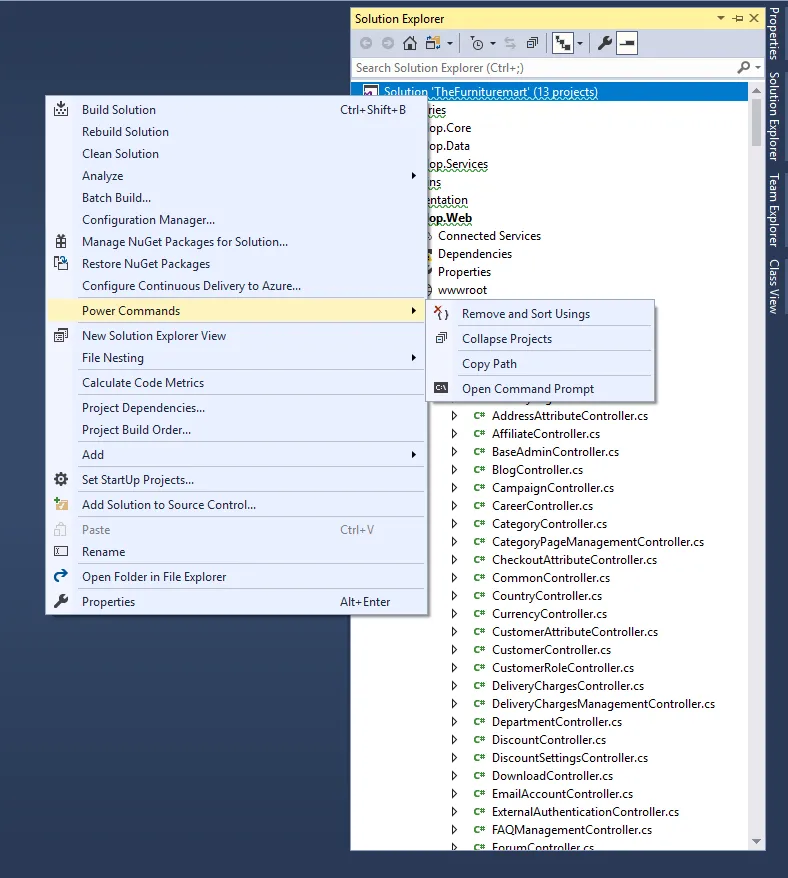Viewport: 788px width, 878px height.
Task: Click the Set StartUp Projects gear icon
Action: pos(60,479)
